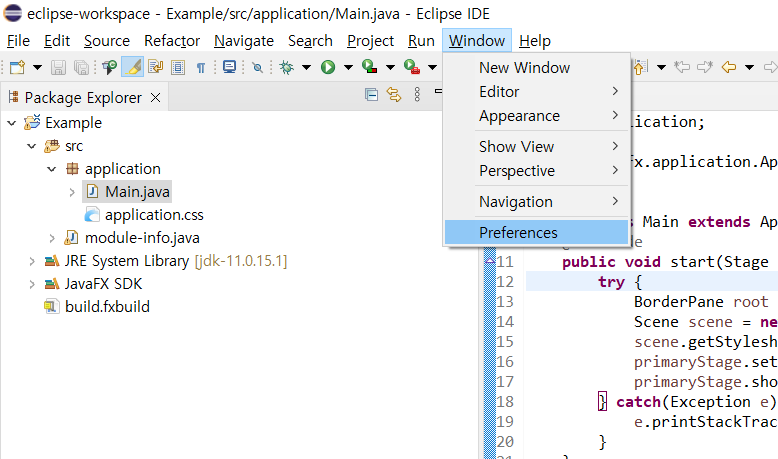778x459 pixels.
Task: Expand the Appearance submenu
Action: [x=536, y=116]
